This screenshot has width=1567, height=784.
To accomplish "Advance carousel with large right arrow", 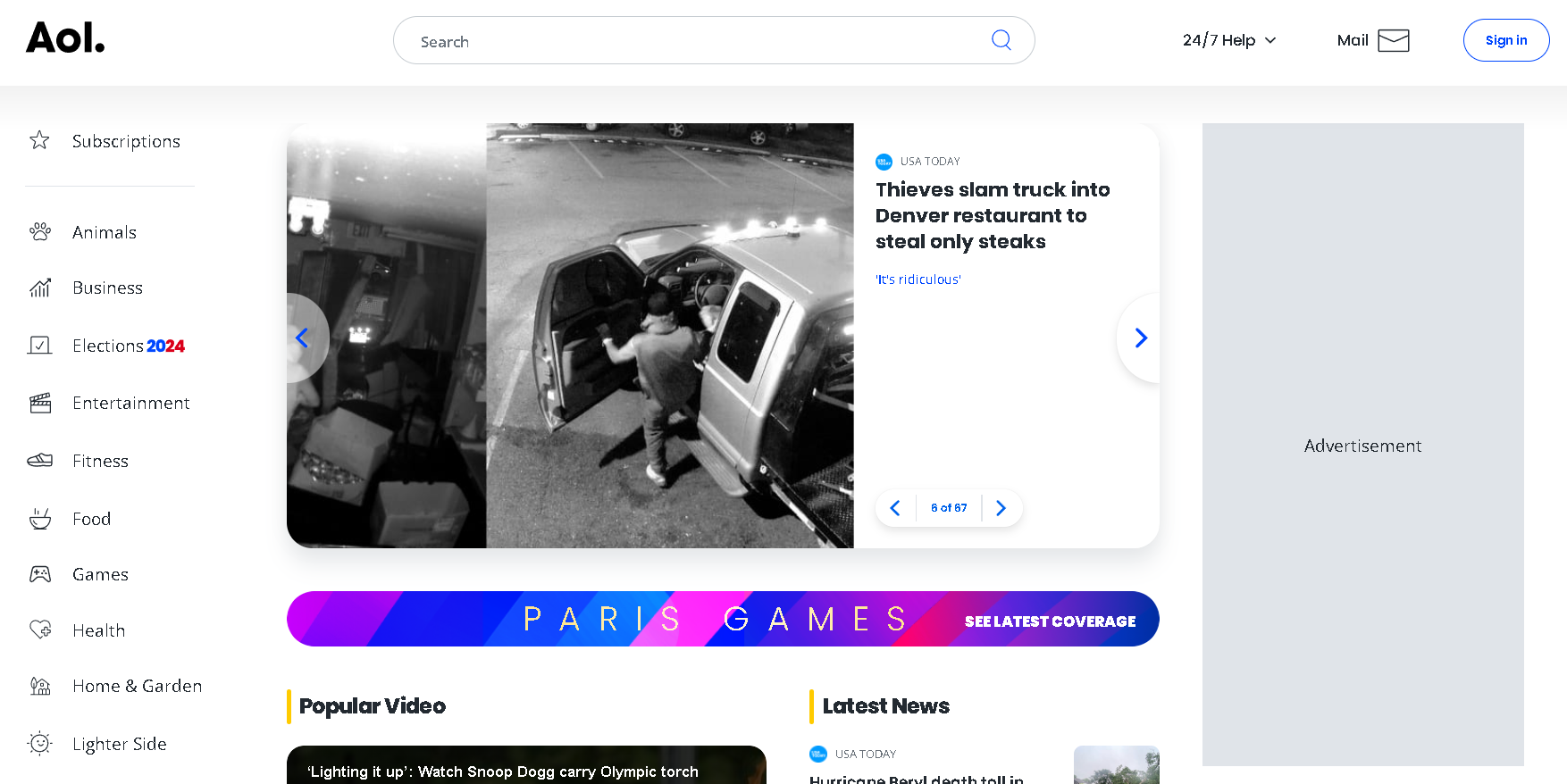I will coord(1140,338).
